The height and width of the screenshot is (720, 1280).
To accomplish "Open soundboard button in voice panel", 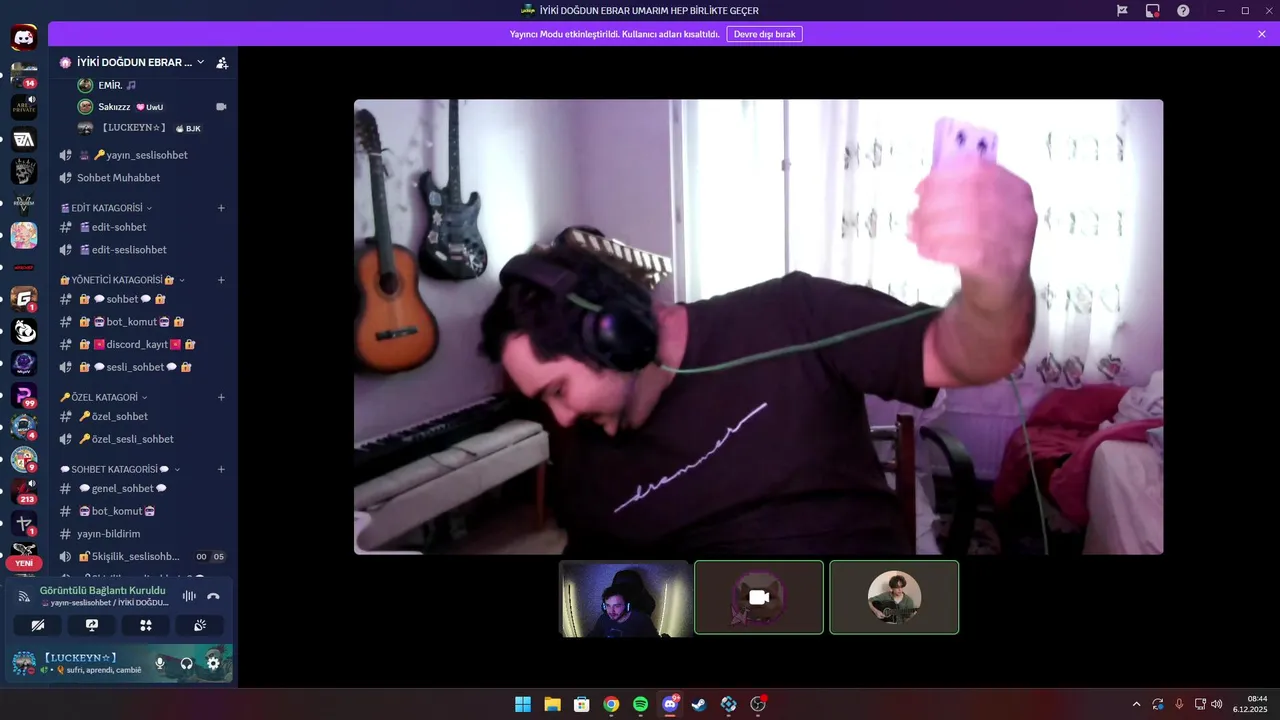I will (200, 625).
